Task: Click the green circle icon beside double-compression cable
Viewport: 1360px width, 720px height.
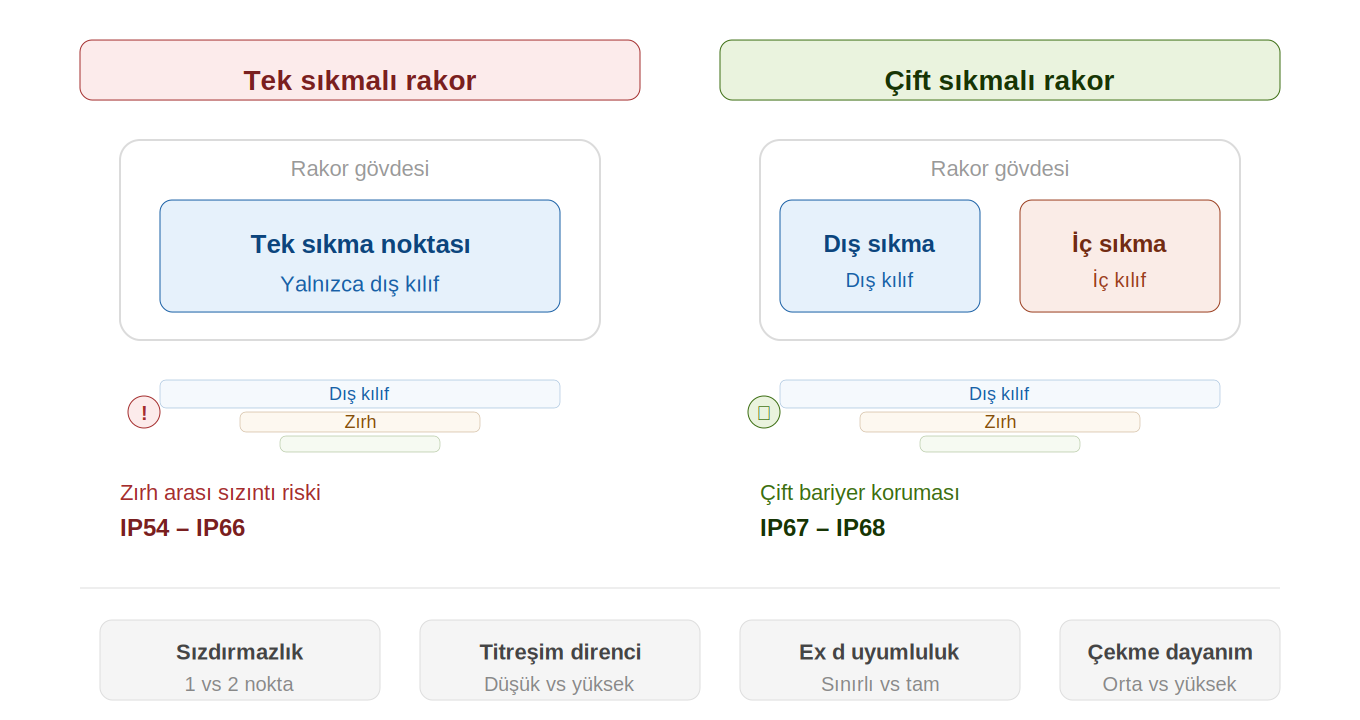Action: click(764, 412)
